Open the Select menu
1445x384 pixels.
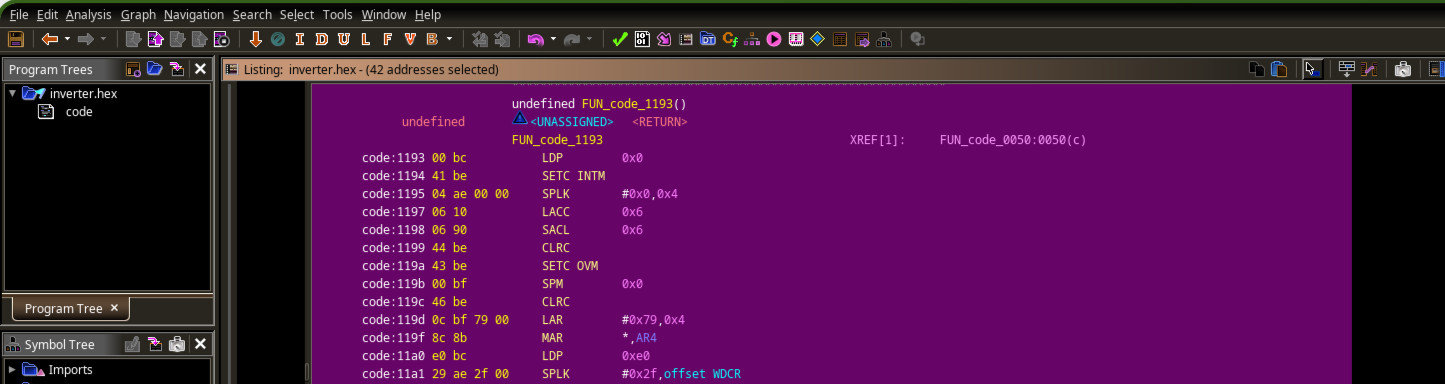click(x=297, y=14)
